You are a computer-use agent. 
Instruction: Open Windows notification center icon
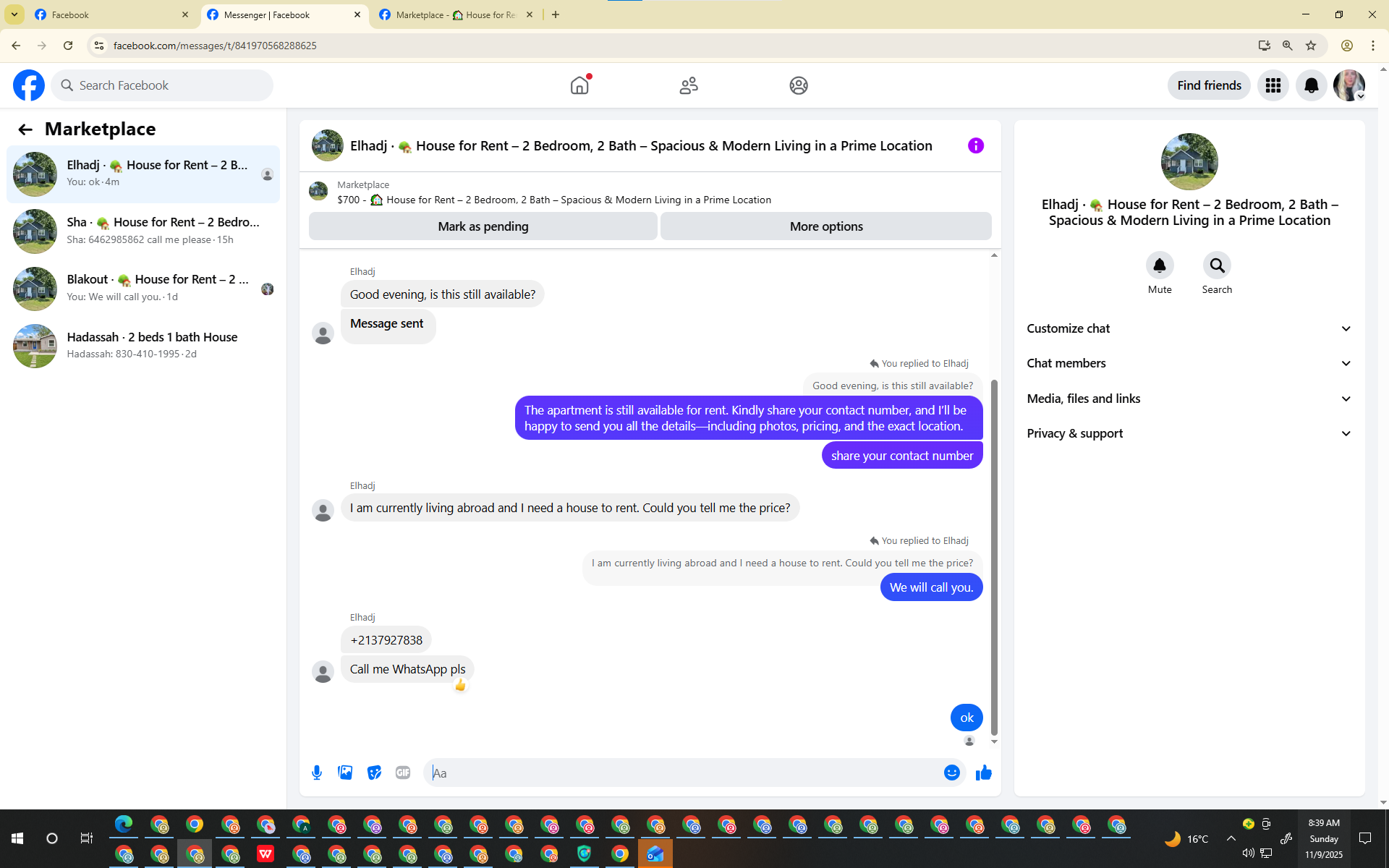[x=1365, y=838]
